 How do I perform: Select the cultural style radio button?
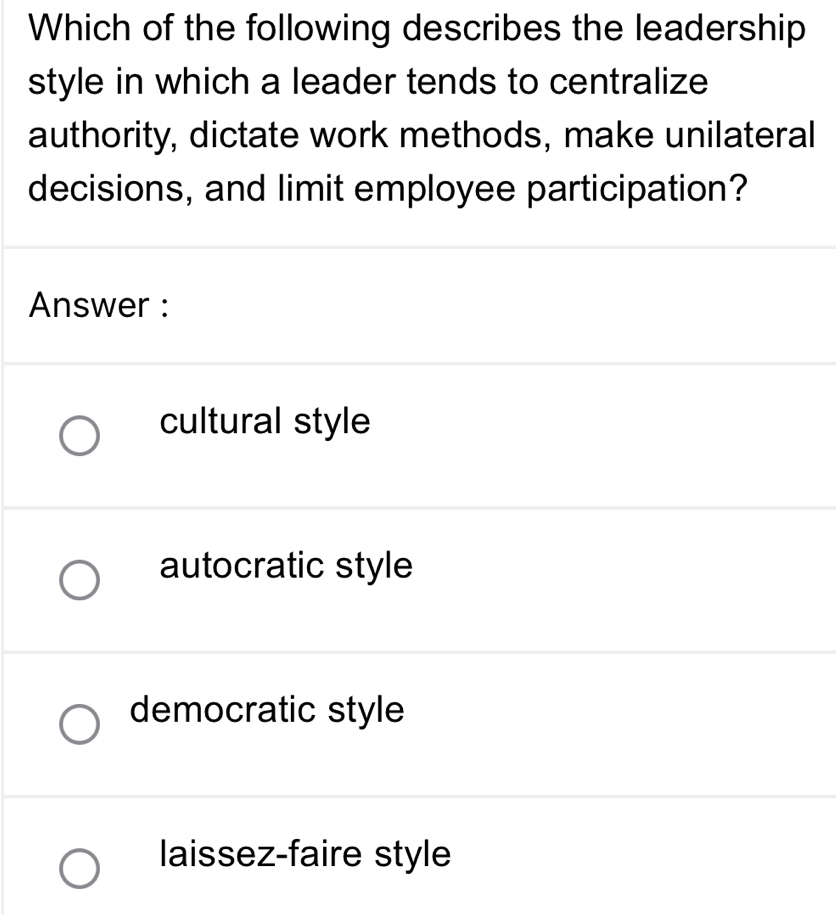[x=82, y=435]
